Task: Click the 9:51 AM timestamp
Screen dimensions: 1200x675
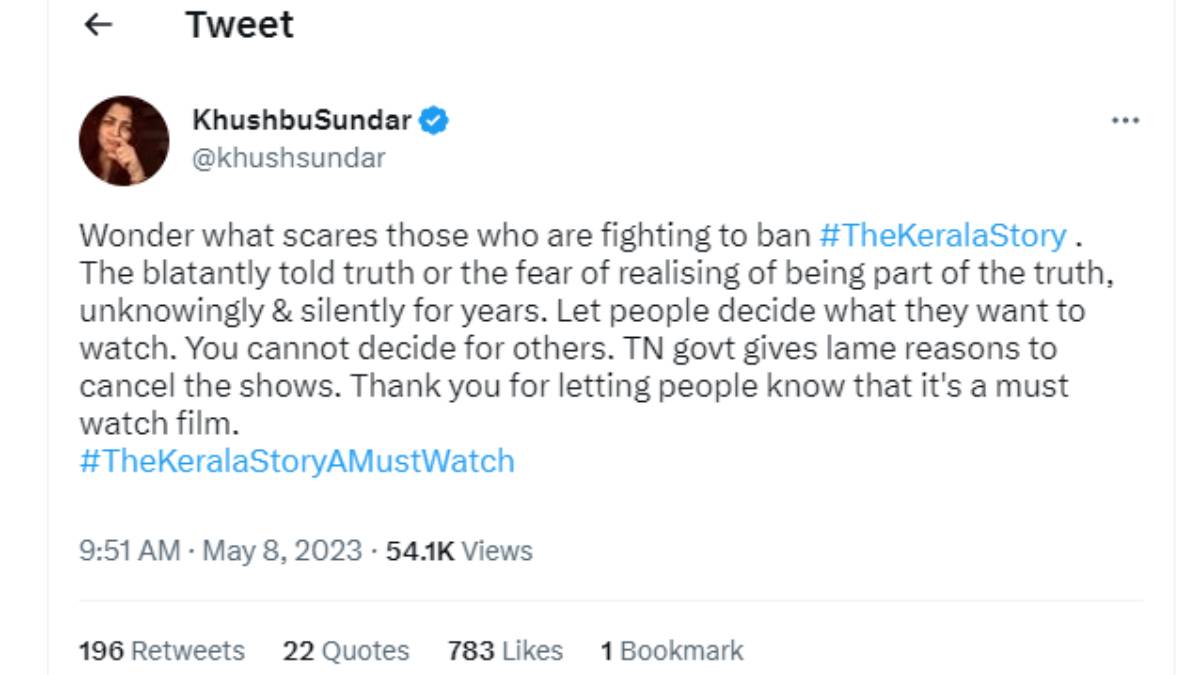Action: tap(130, 551)
